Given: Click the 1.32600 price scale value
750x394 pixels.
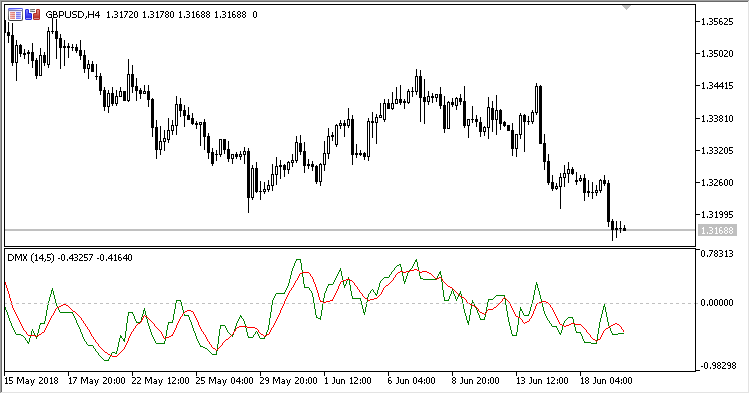Looking at the screenshot, I should tap(717, 183).
